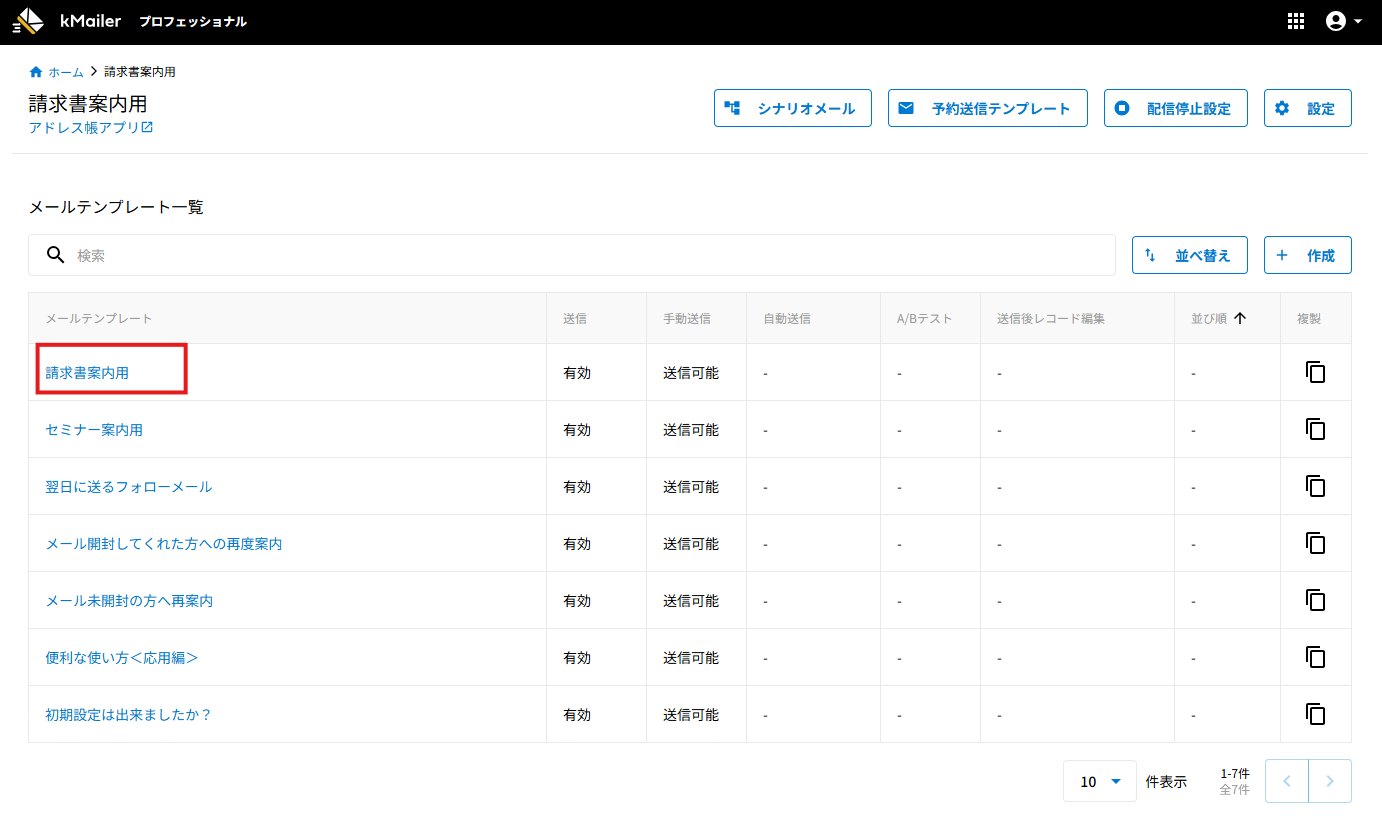Open the user account menu
This screenshot has height=820, width=1382.
click(x=1343, y=21)
